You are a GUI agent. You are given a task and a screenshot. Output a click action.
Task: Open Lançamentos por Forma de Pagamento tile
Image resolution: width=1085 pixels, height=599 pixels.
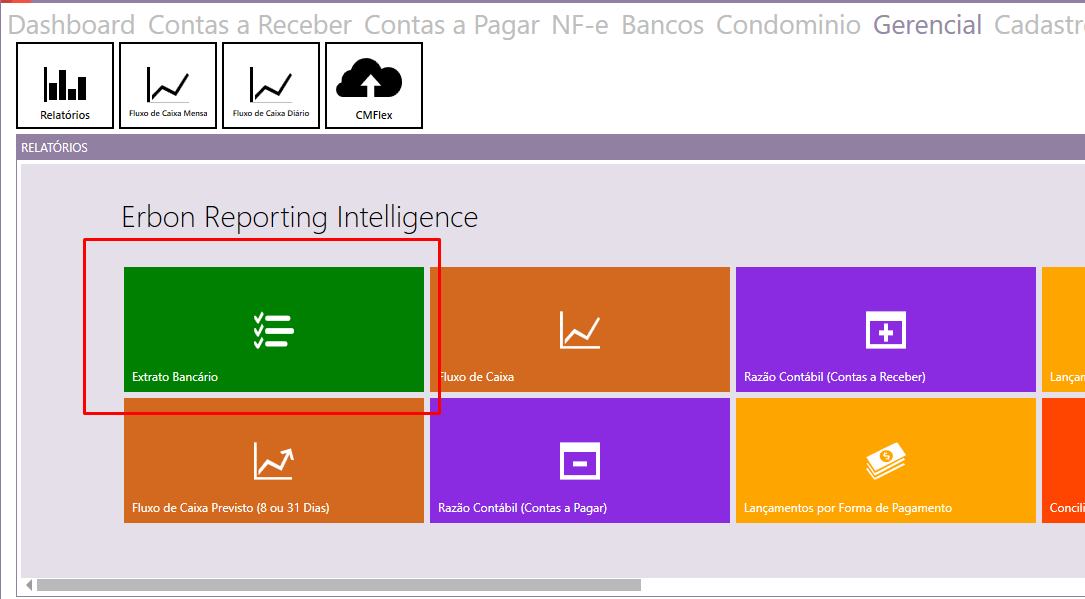(x=885, y=460)
